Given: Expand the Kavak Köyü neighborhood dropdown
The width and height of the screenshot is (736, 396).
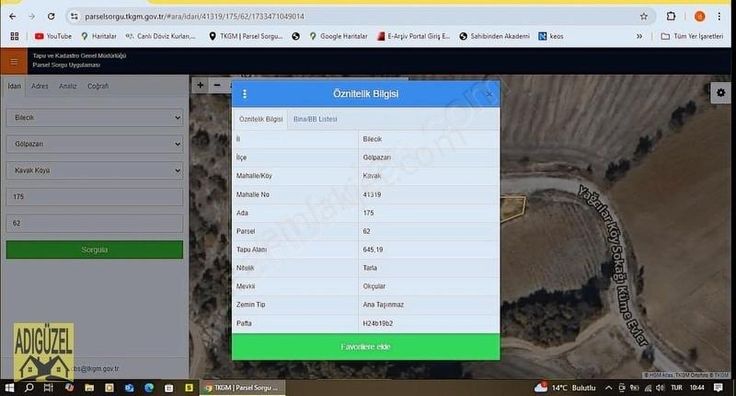Looking at the screenshot, I should pyautogui.click(x=95, y=170).
